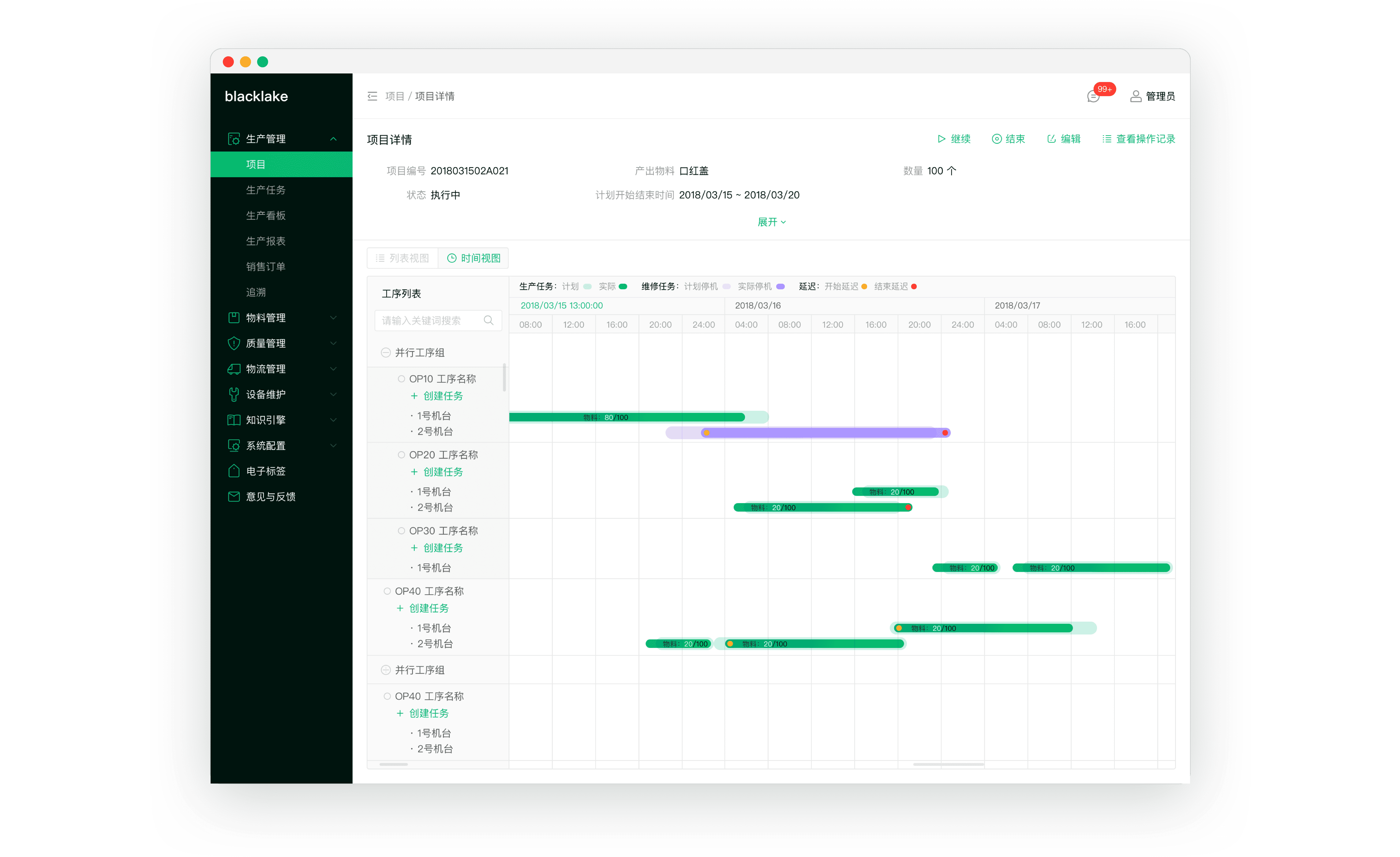Click the sidebar collapse menu icon
The image size is (1400, 857).
(372, 96)
